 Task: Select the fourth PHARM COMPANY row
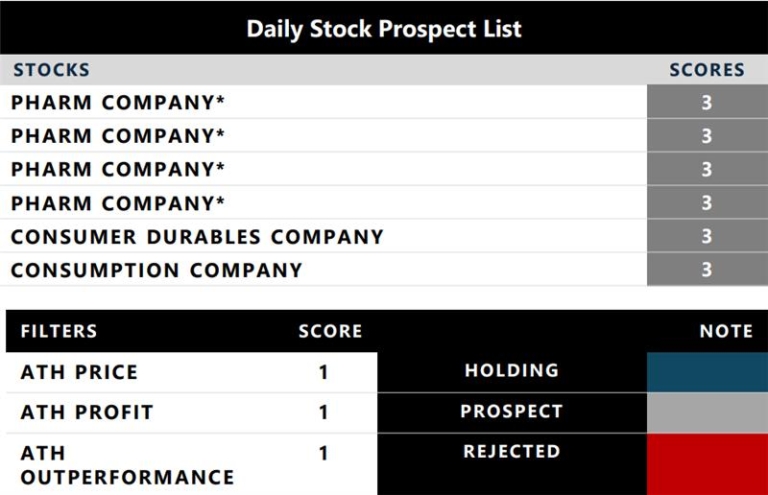click(118, 203)
